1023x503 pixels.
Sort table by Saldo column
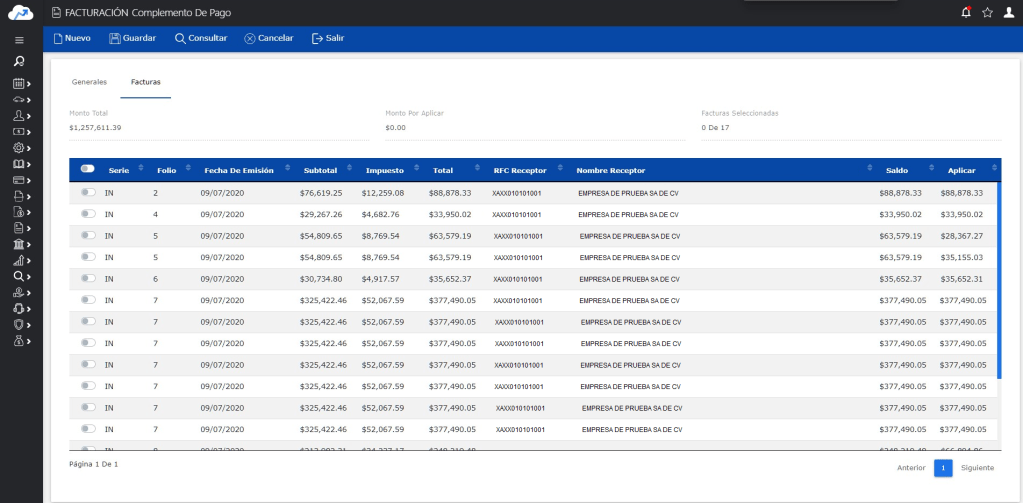[x=896, y=171]
